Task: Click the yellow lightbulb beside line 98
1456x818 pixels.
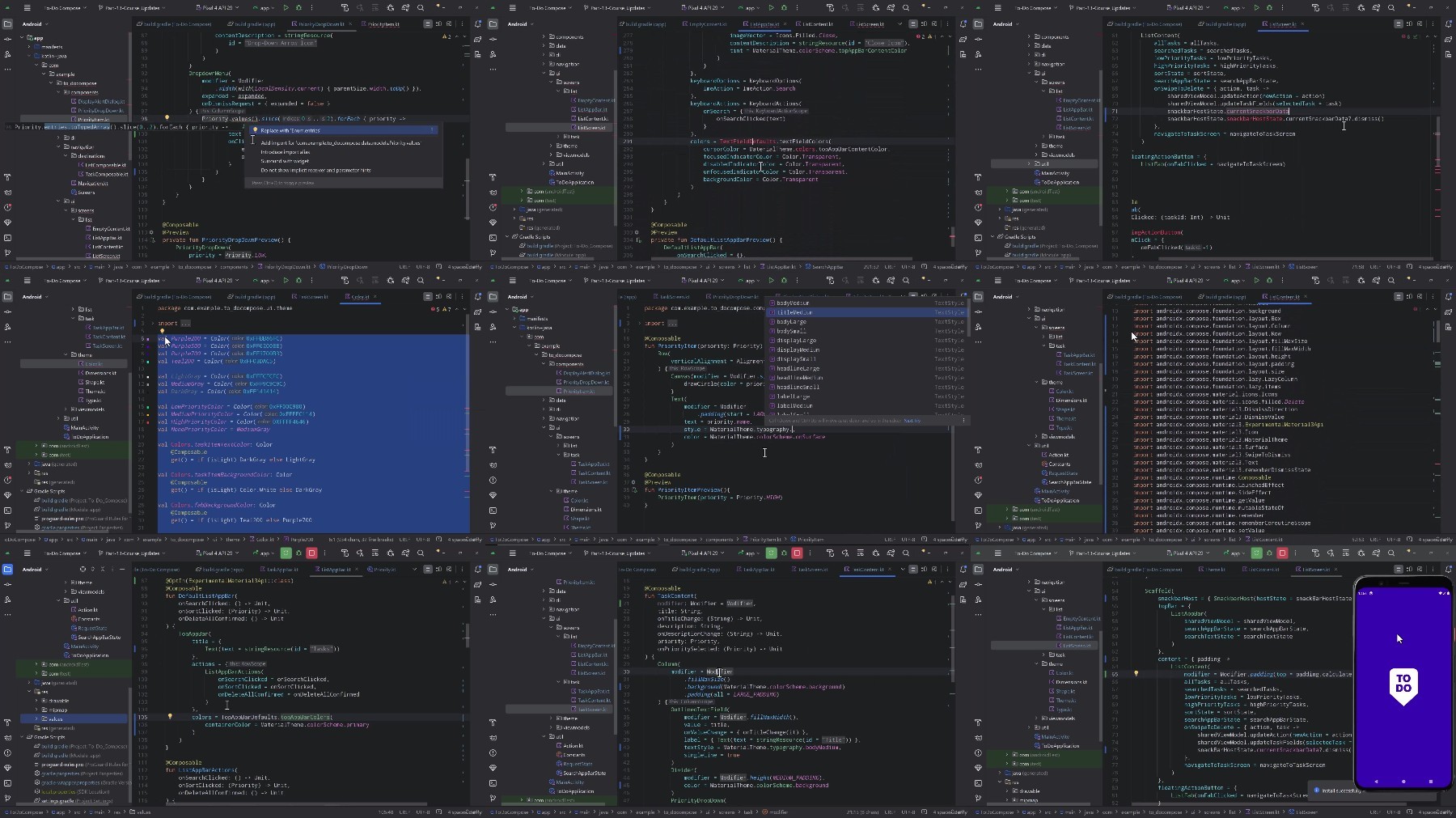Action: click(x=167, y=117)
